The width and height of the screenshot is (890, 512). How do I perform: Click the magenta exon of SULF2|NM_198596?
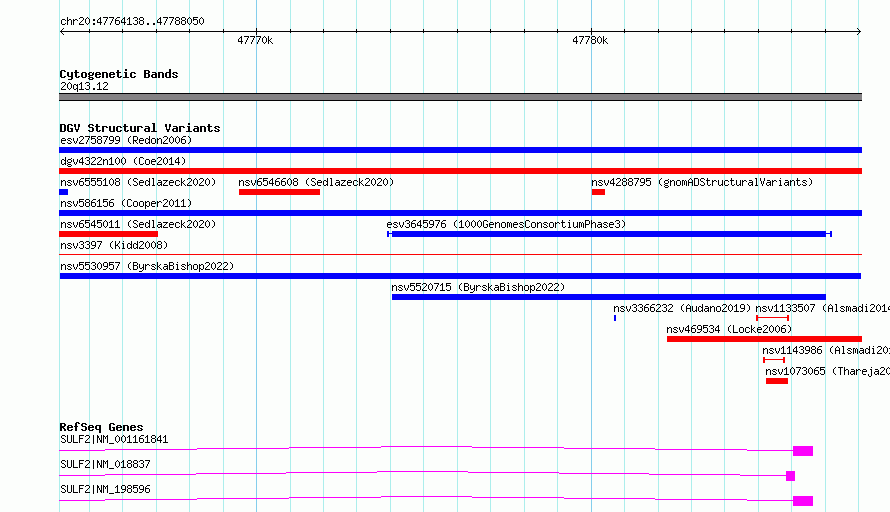[803, 501]
